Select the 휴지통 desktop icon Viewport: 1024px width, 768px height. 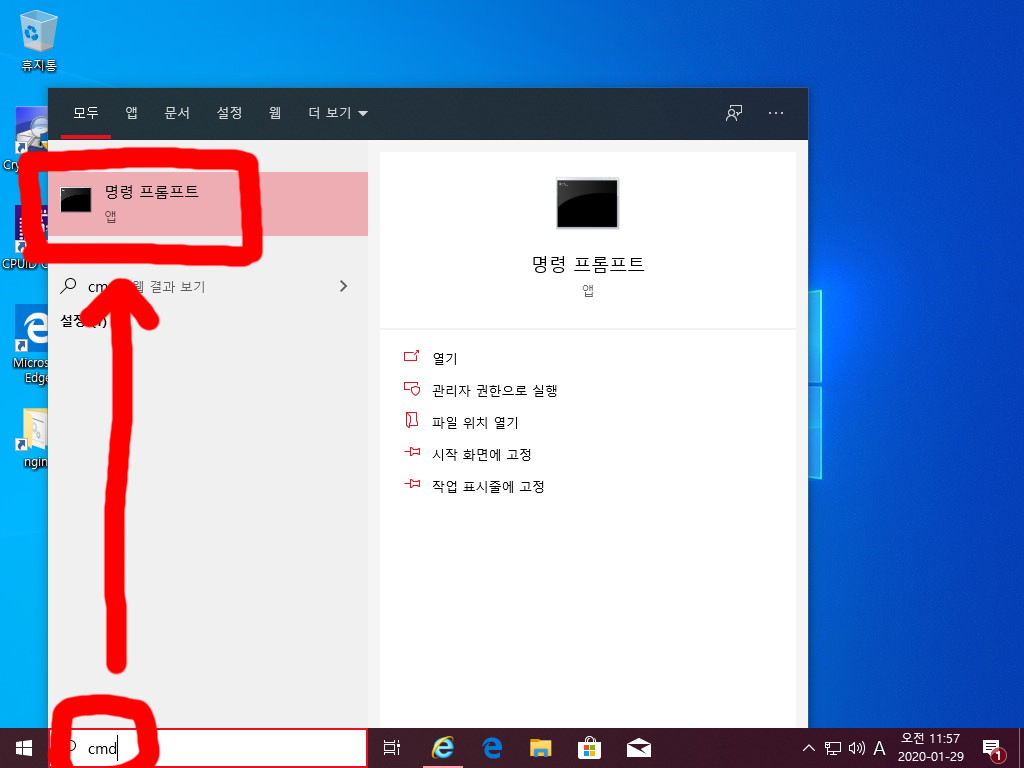coord(39,40)
